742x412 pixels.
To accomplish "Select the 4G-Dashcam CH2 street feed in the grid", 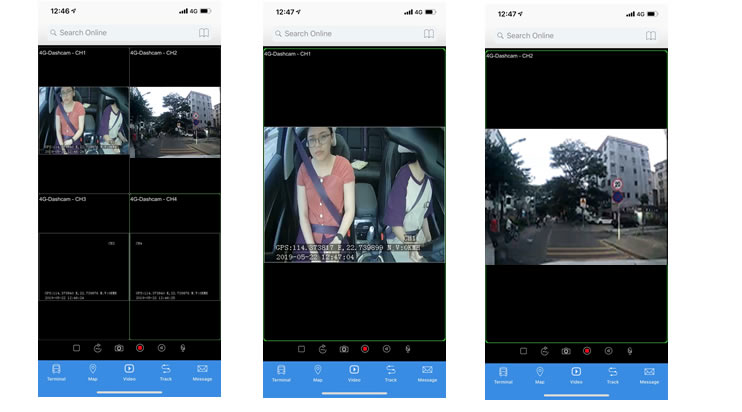I will point(175,122).
